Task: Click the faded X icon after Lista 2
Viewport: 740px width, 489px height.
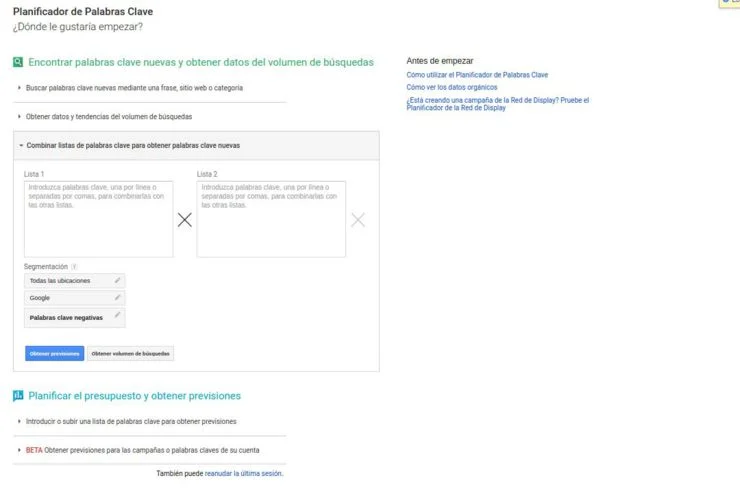Action: (358, 220)
